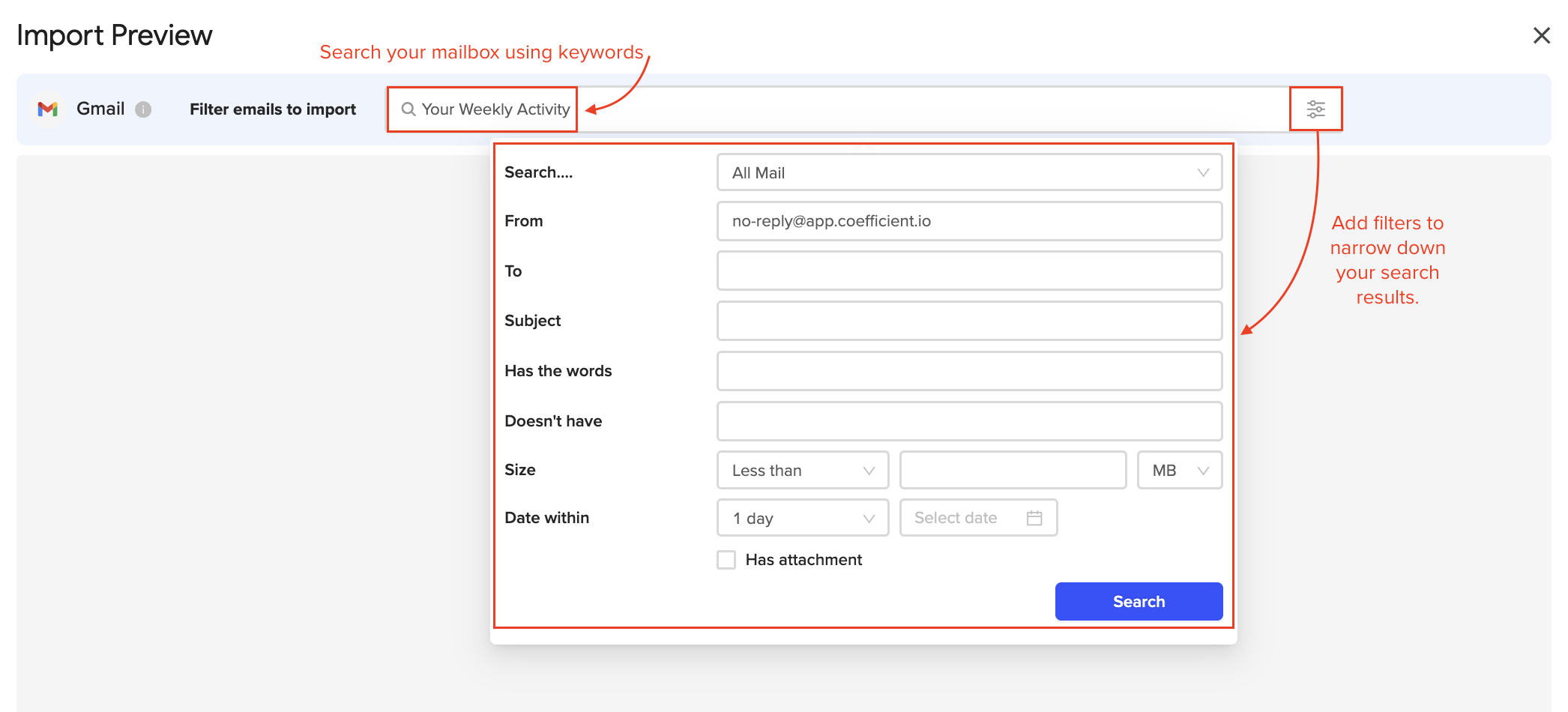1568x712 pixels.
Task: Close the Import Preview dialog
Action: pyautogui.click(x=1541, y=35)
